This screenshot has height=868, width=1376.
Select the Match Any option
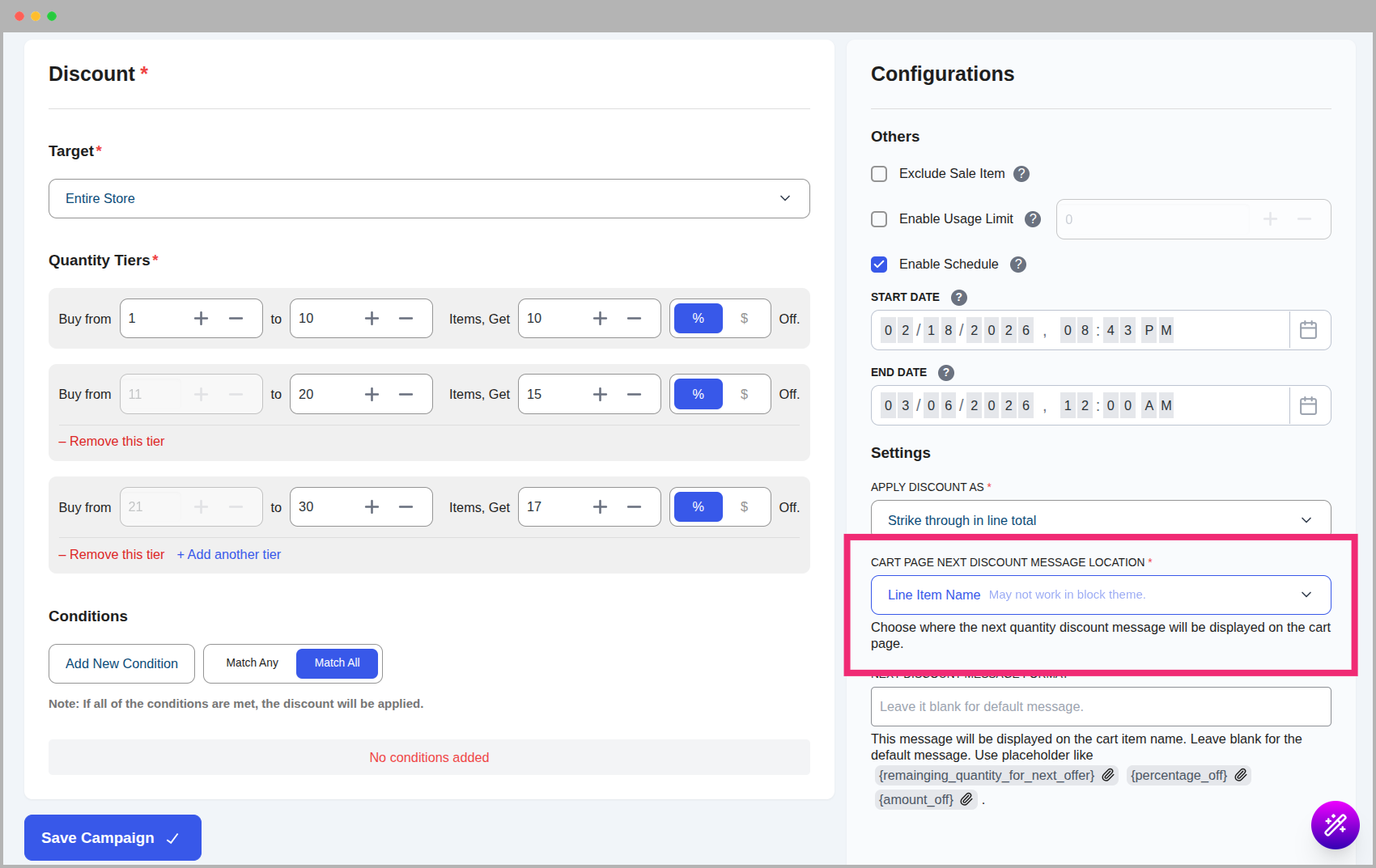[252, 663]
